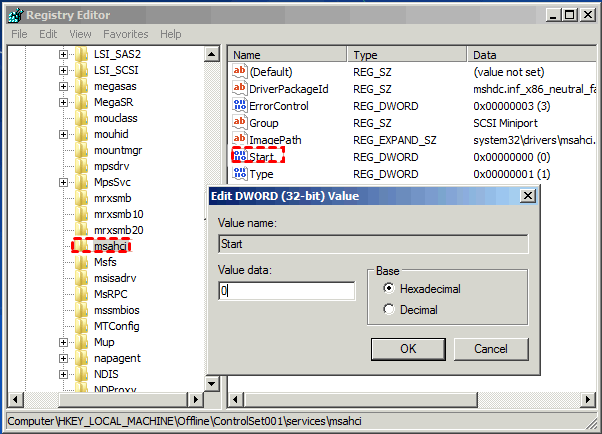Close the Edit DWORD dialog with X

tap(528, 196)
